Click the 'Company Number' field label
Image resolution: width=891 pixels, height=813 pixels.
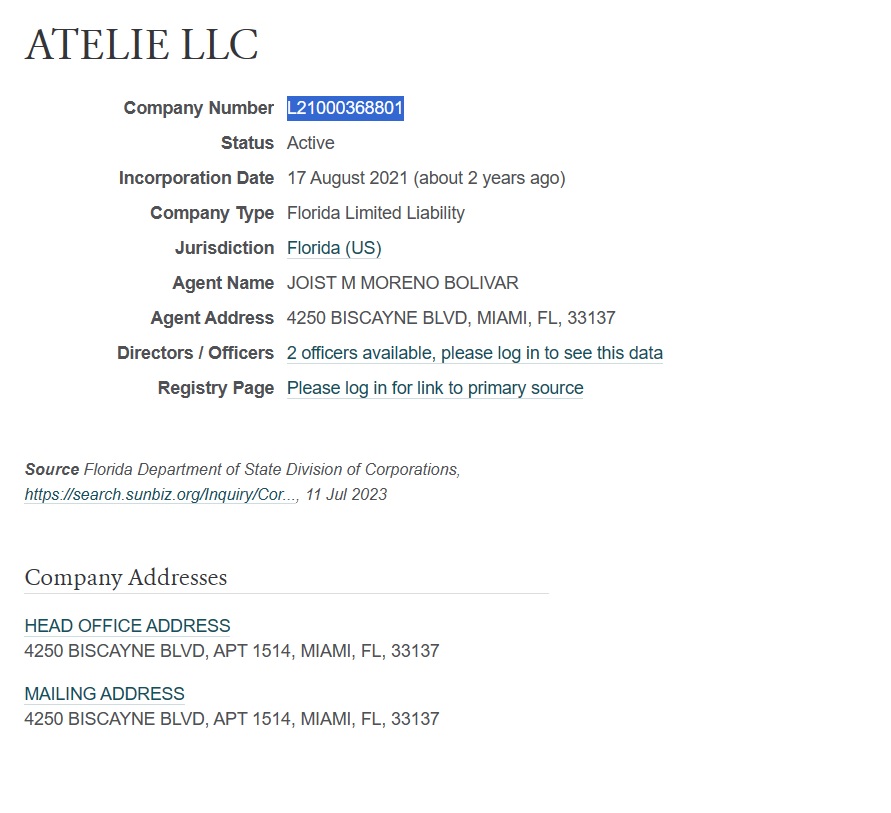(x=199, y=108)
